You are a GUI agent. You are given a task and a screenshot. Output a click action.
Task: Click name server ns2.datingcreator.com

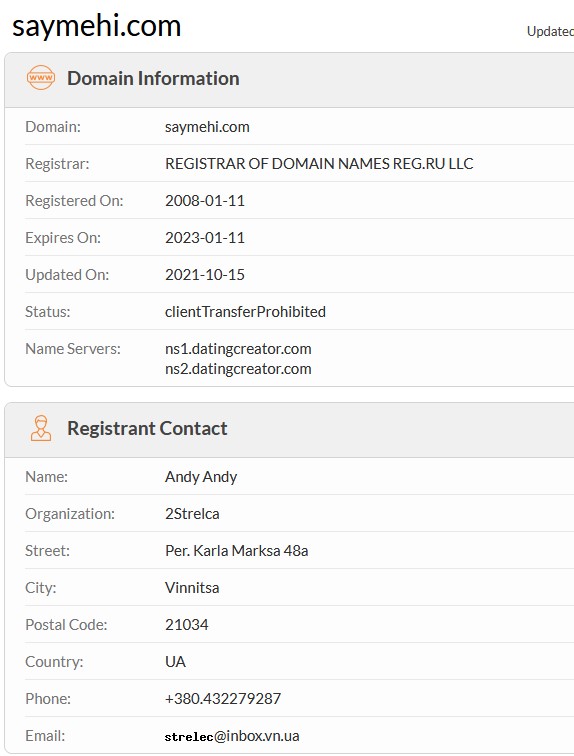coord(238,369)
